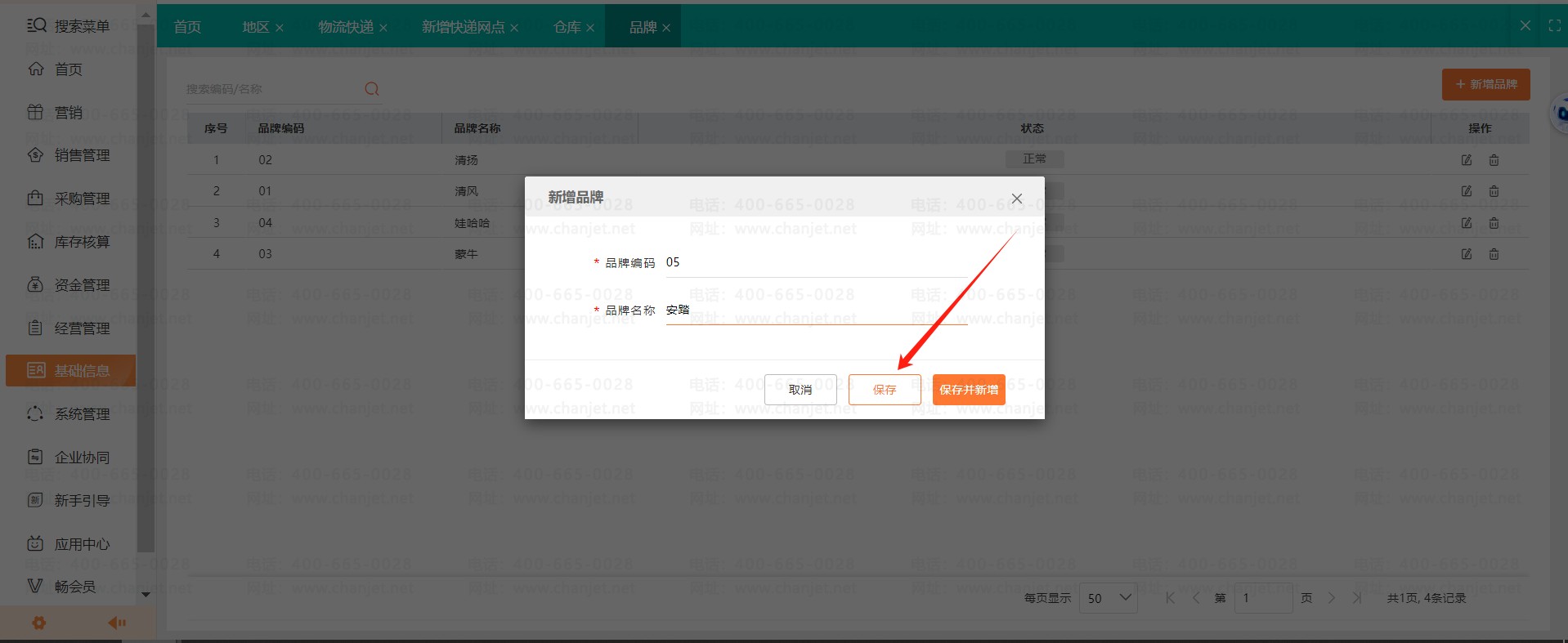This screenshot has width=1568, height=643.
Task: Close the 品牌 tab
Action: click(x=666, y=28)
